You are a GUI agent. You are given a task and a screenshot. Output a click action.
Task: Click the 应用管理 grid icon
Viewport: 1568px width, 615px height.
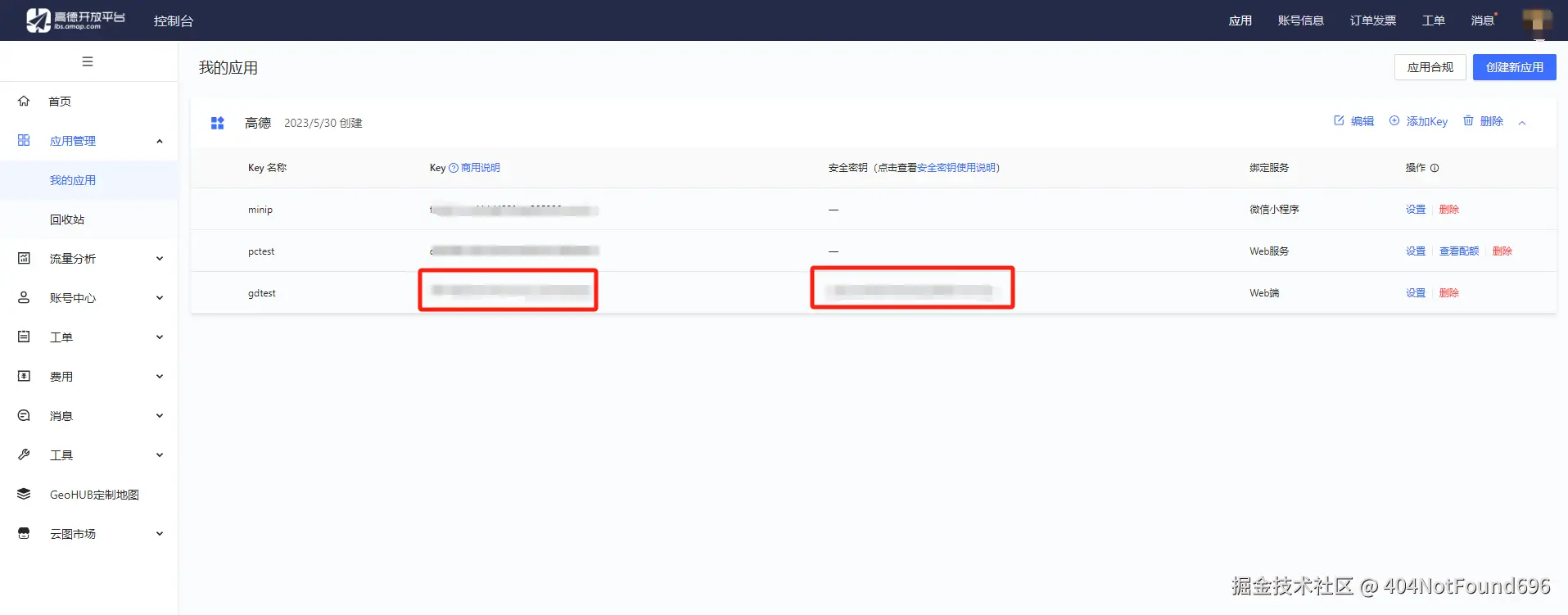click(24, 141)
